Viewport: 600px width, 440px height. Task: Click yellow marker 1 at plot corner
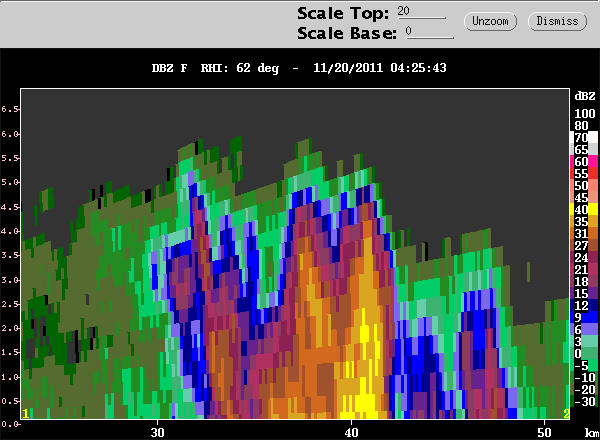(26, 414)
